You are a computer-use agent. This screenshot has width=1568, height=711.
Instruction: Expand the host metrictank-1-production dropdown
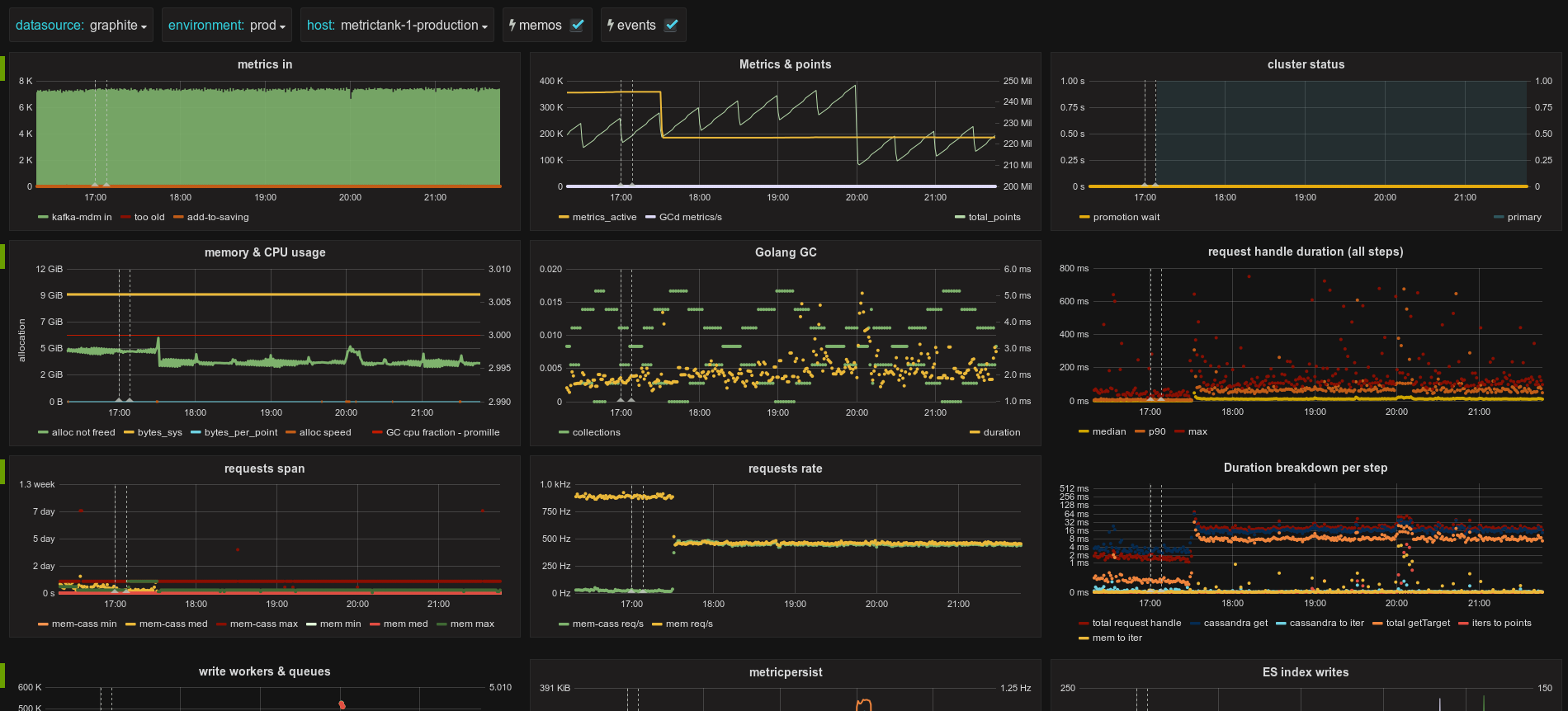pyautogui.click(x=397, y=25)
